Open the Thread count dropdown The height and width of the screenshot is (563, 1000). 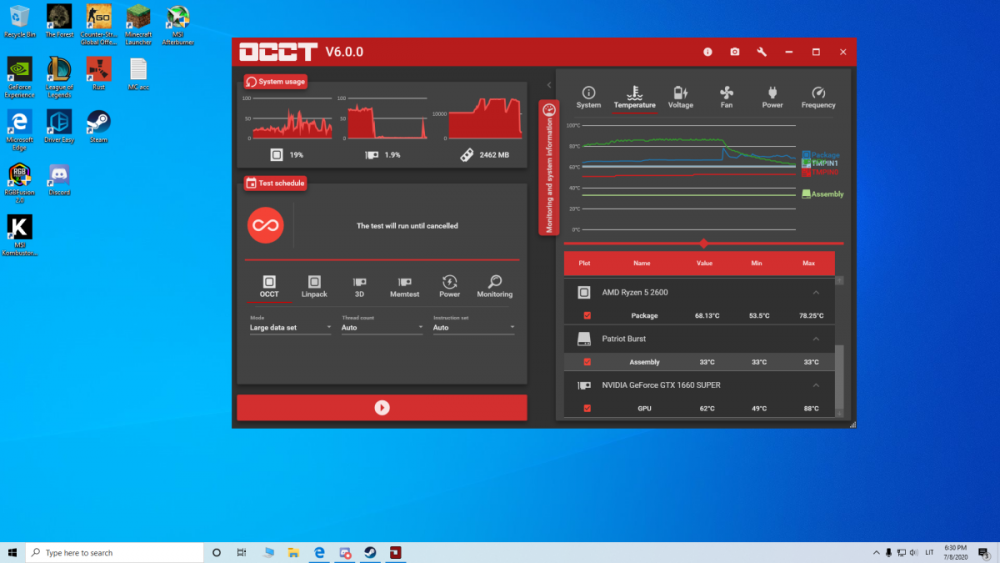click(x=382, y=328)
